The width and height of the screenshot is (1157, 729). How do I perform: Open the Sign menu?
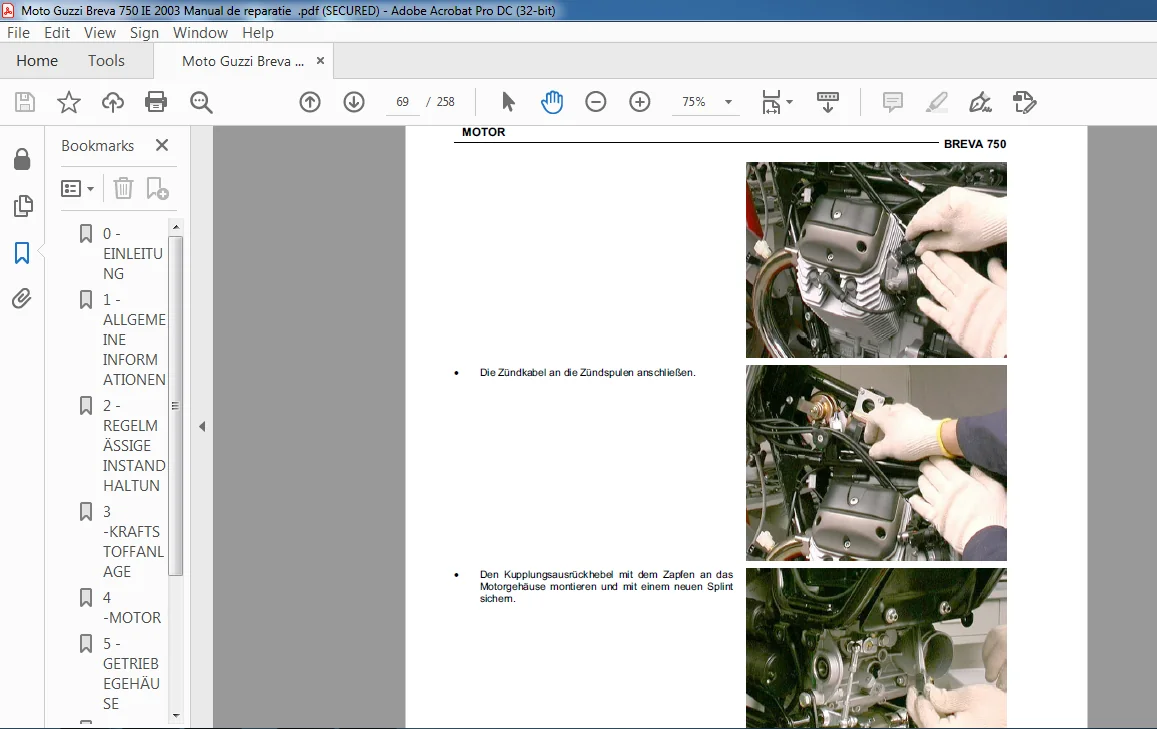click(x=144, y=32)
